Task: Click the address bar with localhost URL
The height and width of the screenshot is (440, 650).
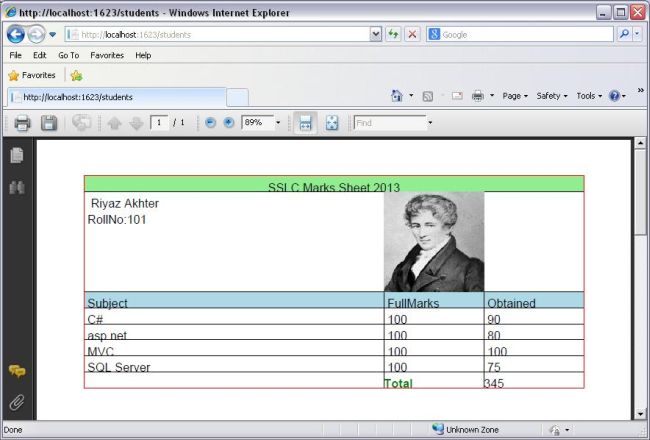Action: pos(218,34)
